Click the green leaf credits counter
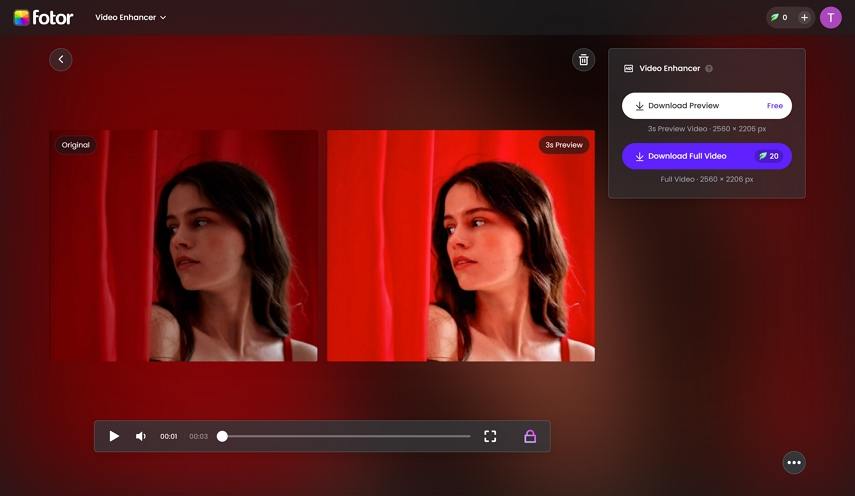The width and height of the screenshot is (855, 496). click(779, 17)
